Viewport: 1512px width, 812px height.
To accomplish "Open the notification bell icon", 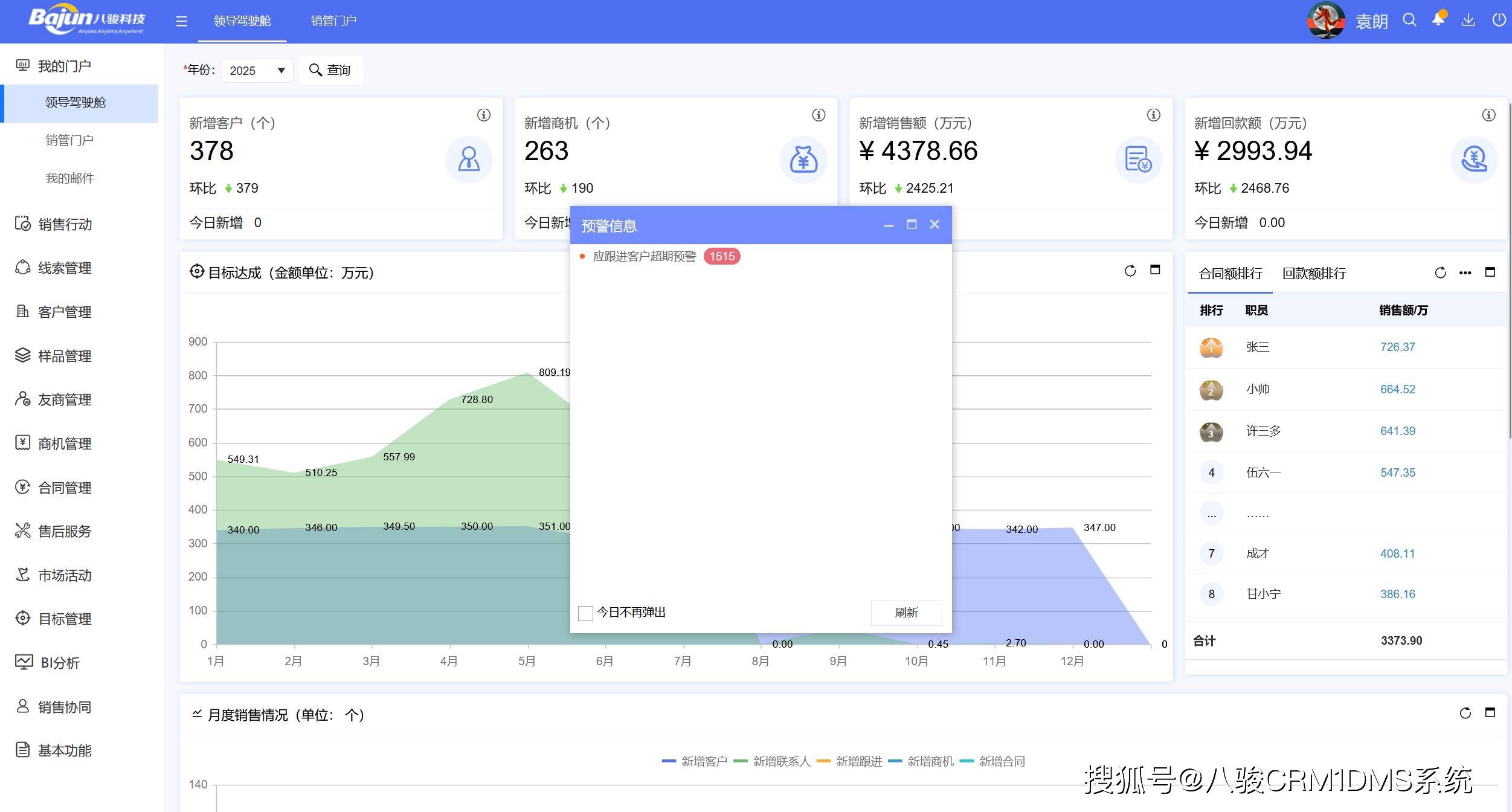I will [x=1438, y=20].
